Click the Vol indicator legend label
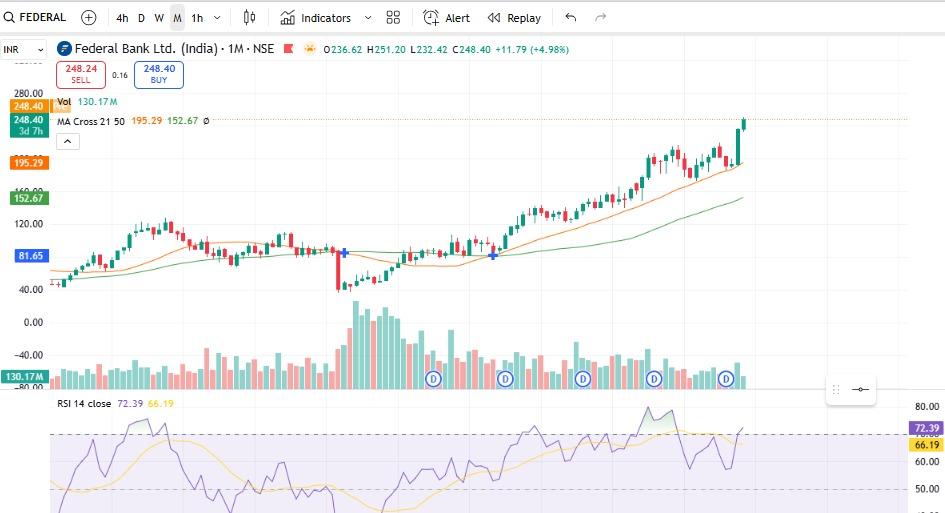 [64, 102]
